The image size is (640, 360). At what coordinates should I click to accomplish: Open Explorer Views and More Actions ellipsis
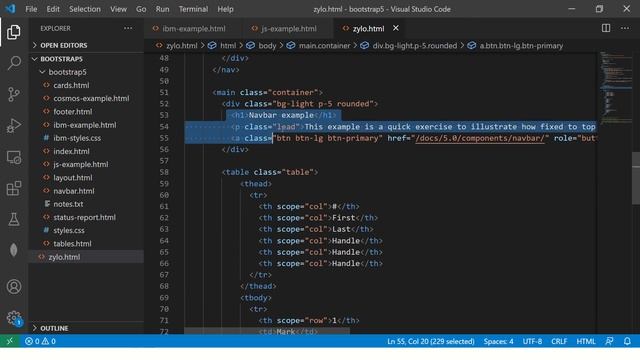tap(128, 28)
